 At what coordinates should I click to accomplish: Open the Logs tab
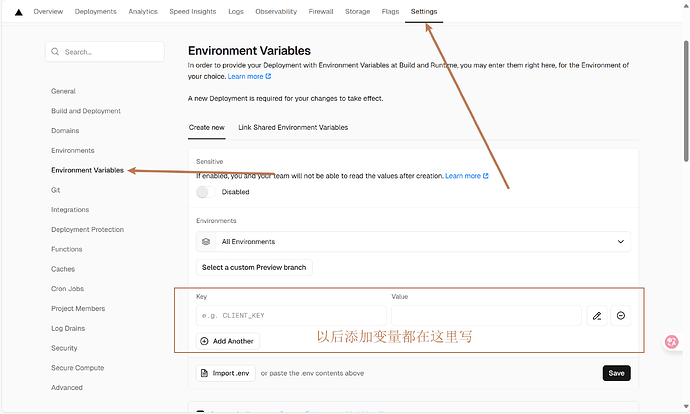click(x=236, y=11)
